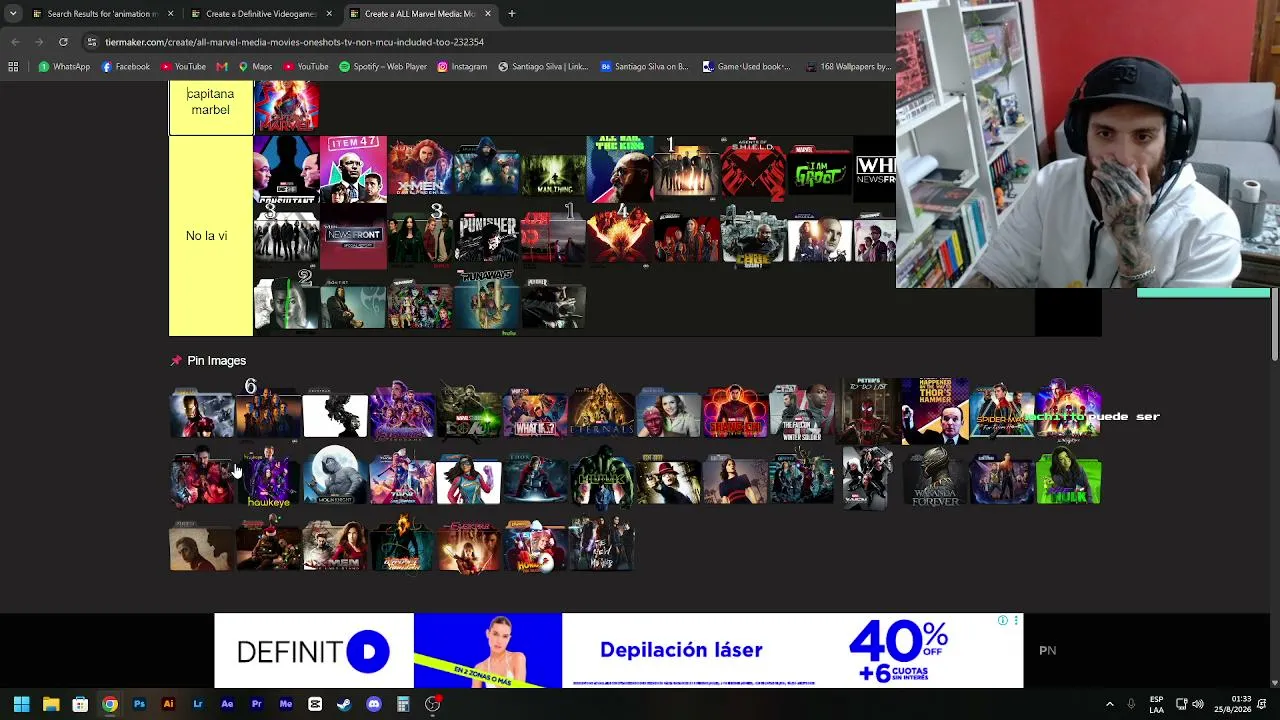Open the Windows Start menu
Image resolution: width=1280 pixels, height=720 pixels.
tap(21, 704)
